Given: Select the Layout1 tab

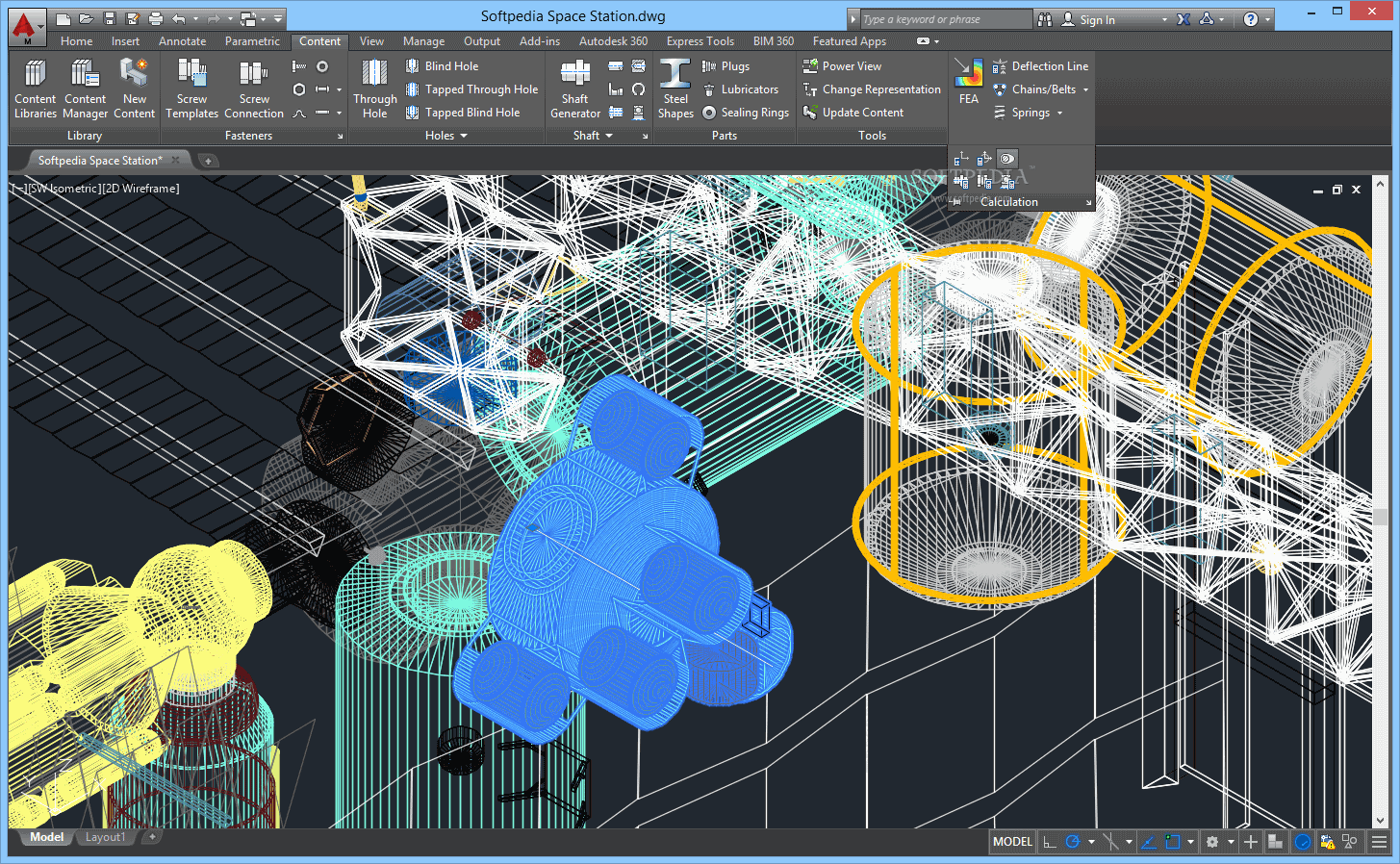Looking at the screenshot, I should click(x=105, y=837).
